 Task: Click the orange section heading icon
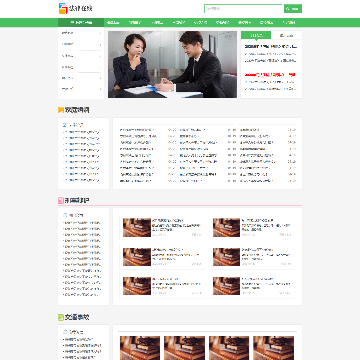61,110
